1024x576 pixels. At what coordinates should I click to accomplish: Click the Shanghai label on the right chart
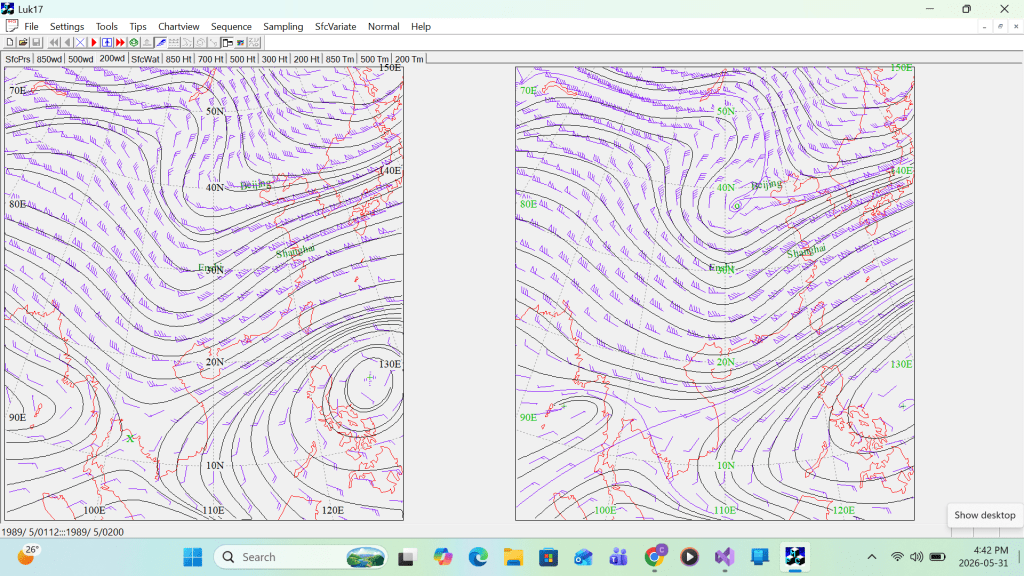(x=806, y=251)
